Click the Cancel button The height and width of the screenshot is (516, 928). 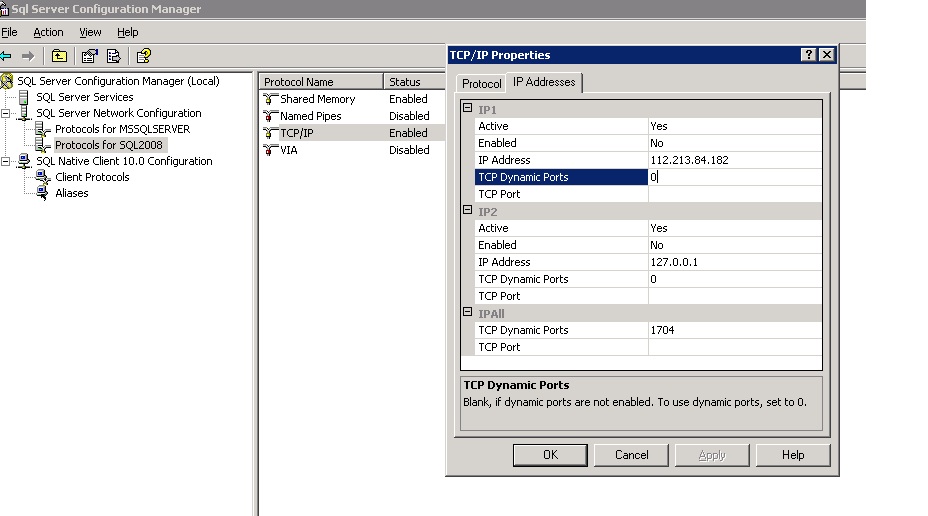tap(631, 455)
